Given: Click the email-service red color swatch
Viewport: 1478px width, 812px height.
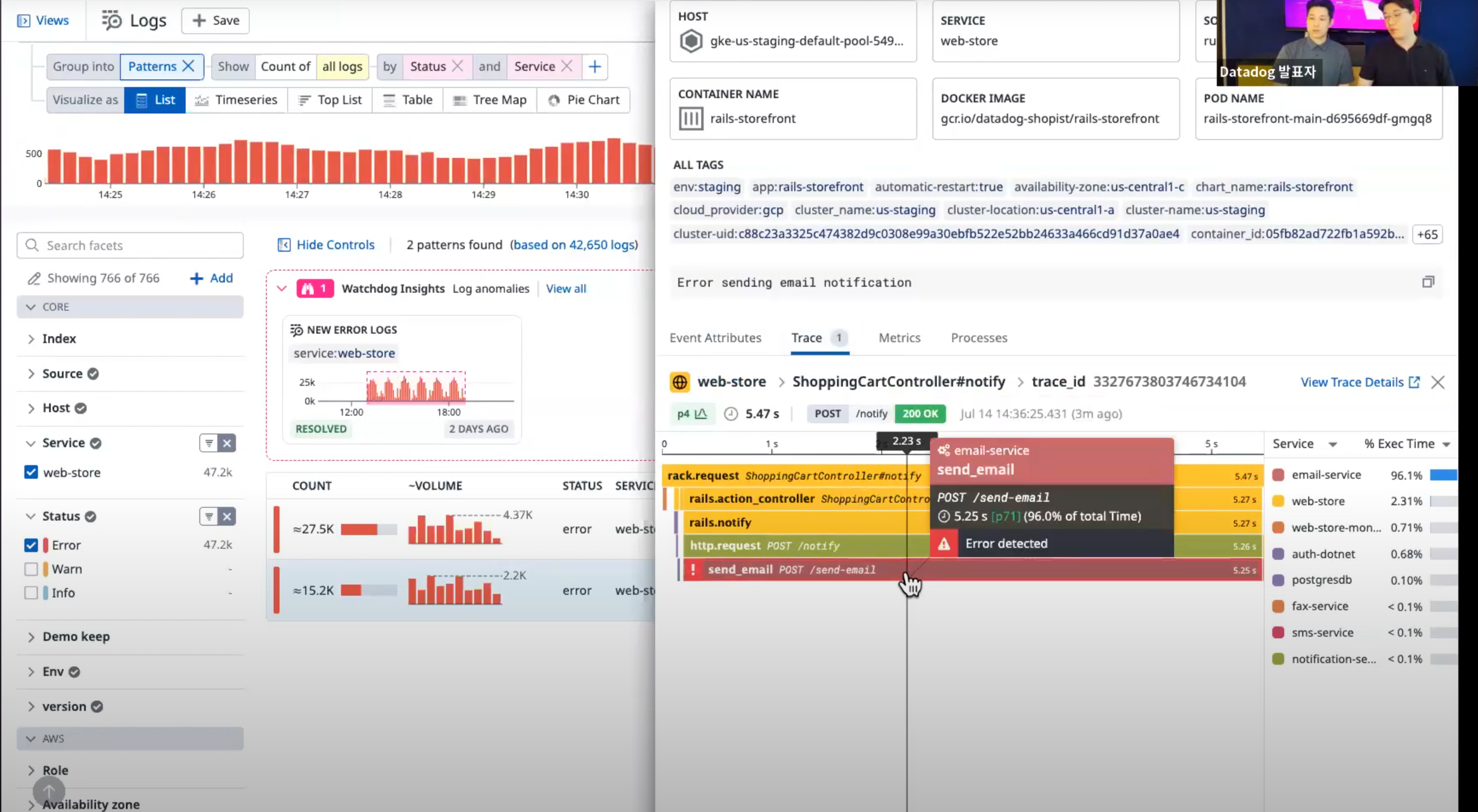Looking at the screenshot, I should pos(1278,475).
